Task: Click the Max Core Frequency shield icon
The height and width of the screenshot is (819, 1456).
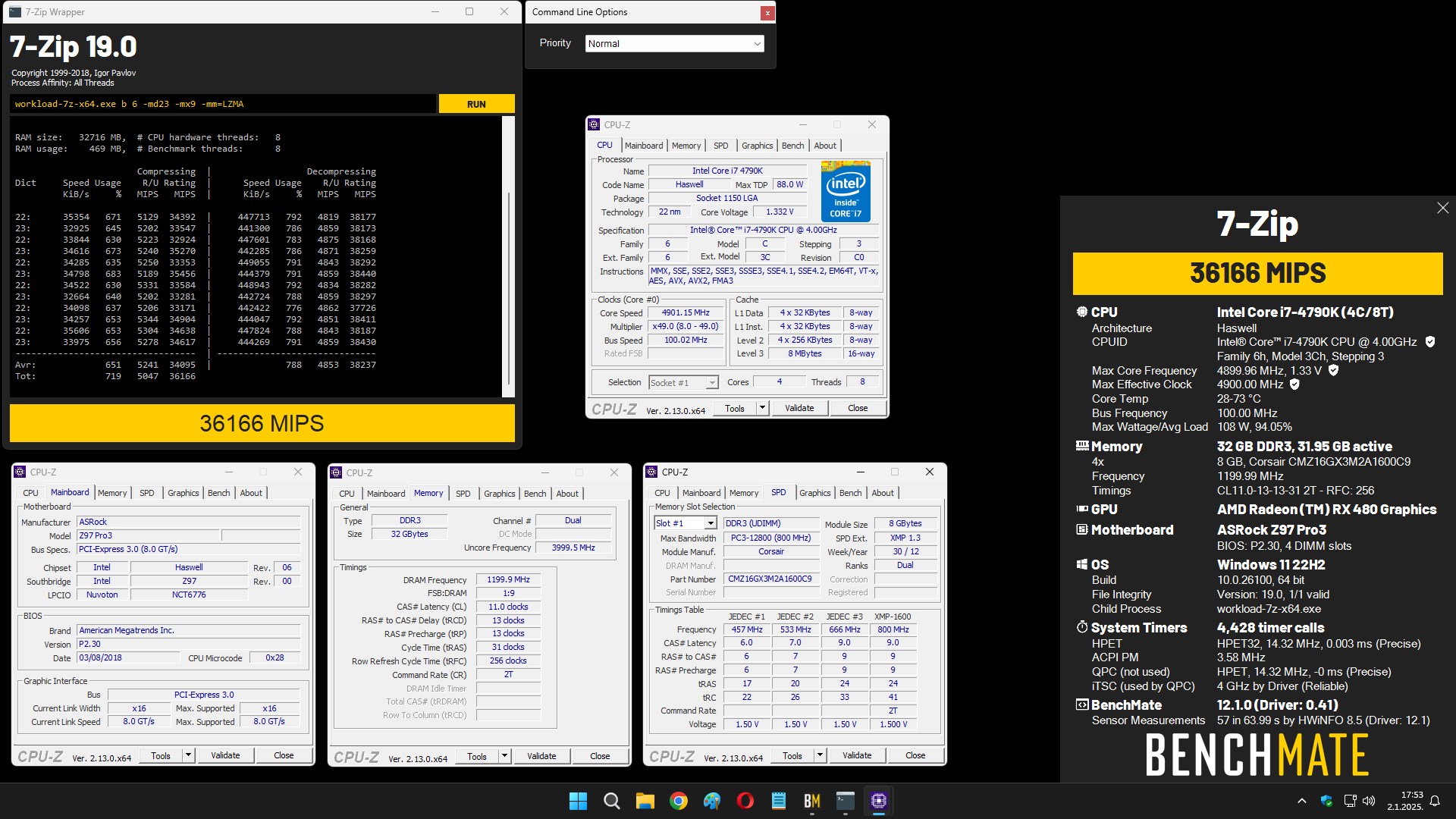Action: [1334, 371]
